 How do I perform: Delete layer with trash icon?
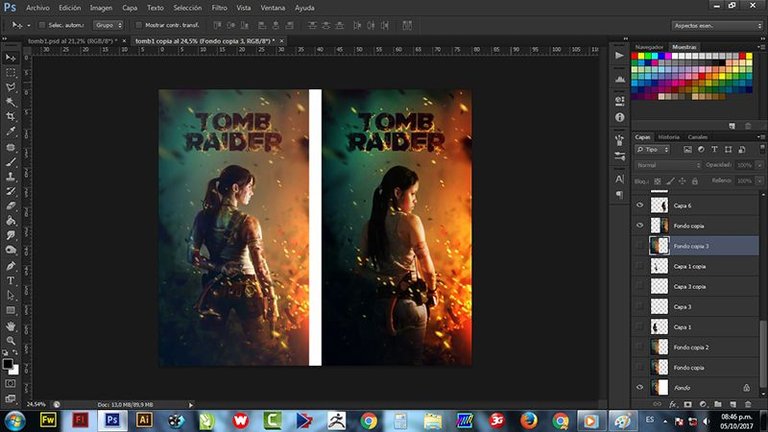[x=748, y=404]
